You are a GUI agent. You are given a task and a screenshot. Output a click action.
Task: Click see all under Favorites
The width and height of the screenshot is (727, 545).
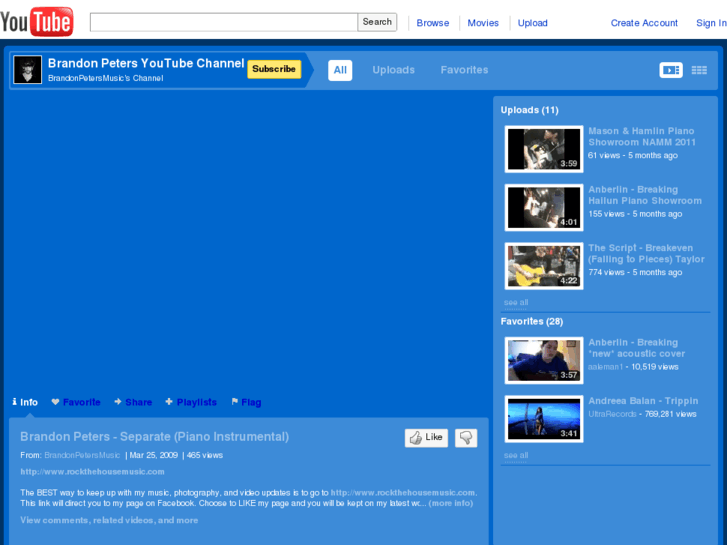pyautogui.click(x=516, y=455)
